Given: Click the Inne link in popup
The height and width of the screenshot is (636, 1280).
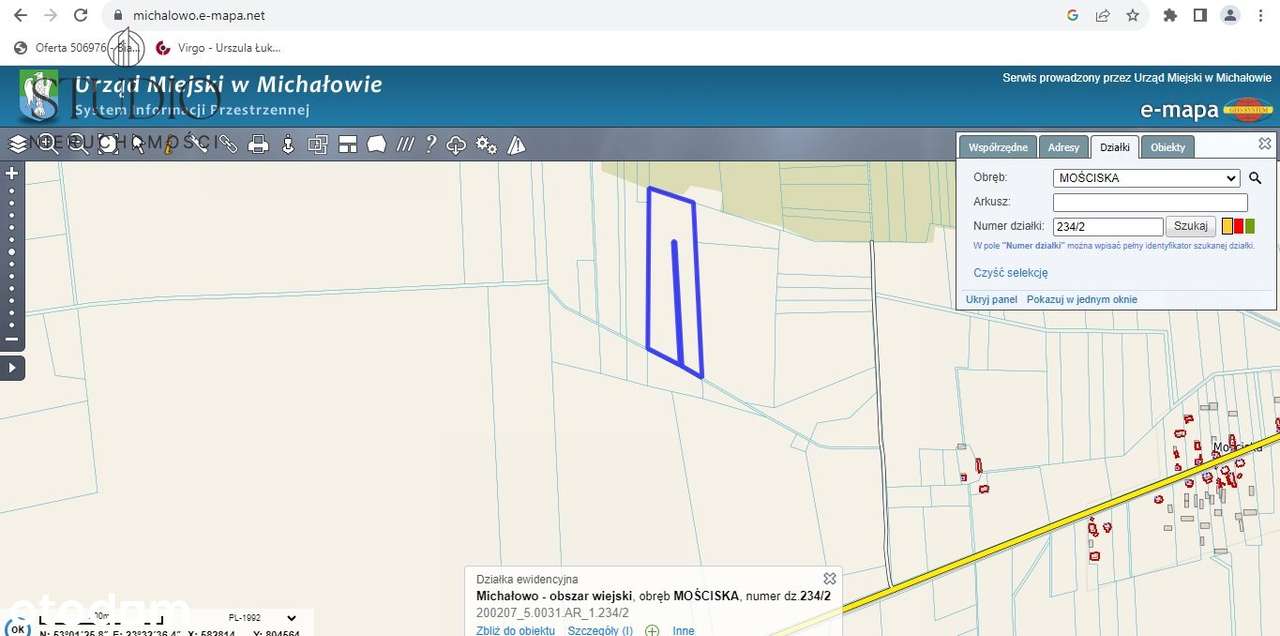Looking at the screenshot, I should pyautogui.click(x=683, y=630).
